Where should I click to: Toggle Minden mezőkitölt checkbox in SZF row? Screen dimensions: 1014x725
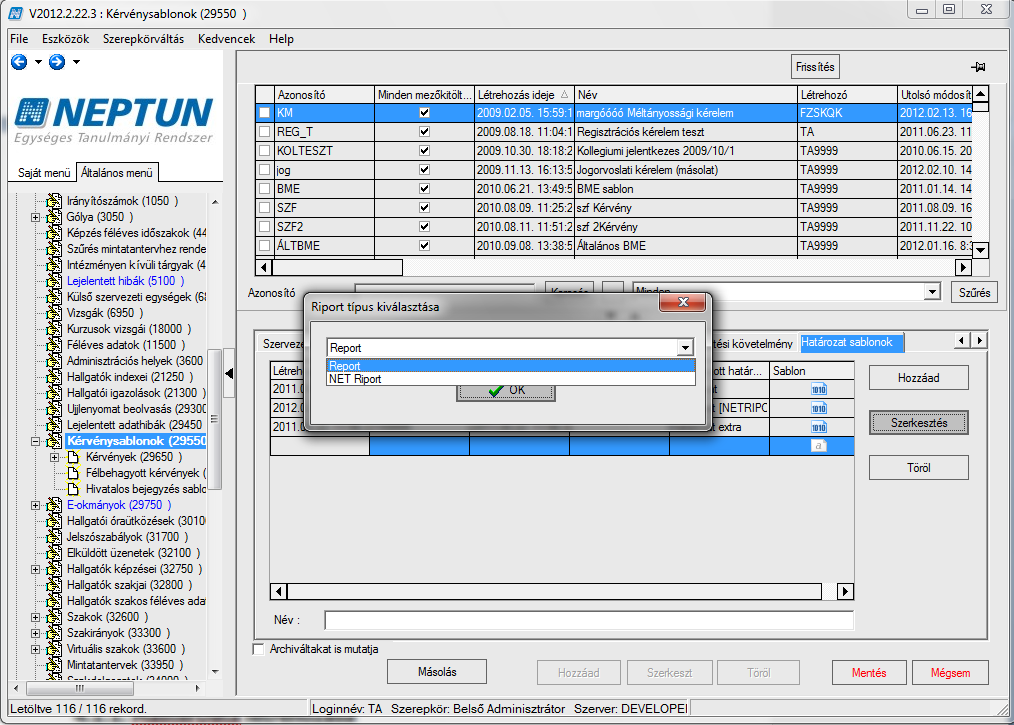(424, 208)
